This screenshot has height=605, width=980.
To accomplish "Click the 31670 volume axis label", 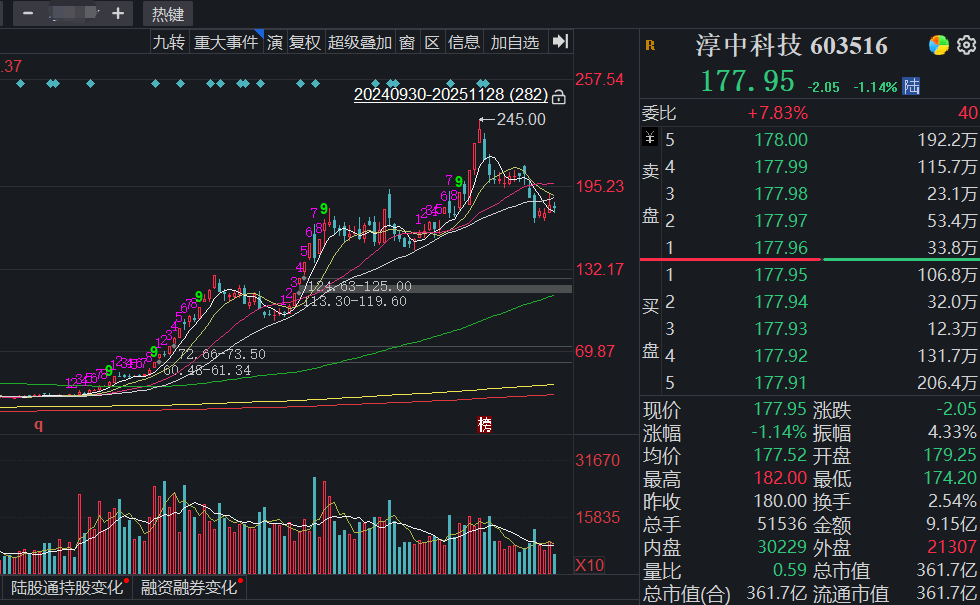I will tap(598, 461).
